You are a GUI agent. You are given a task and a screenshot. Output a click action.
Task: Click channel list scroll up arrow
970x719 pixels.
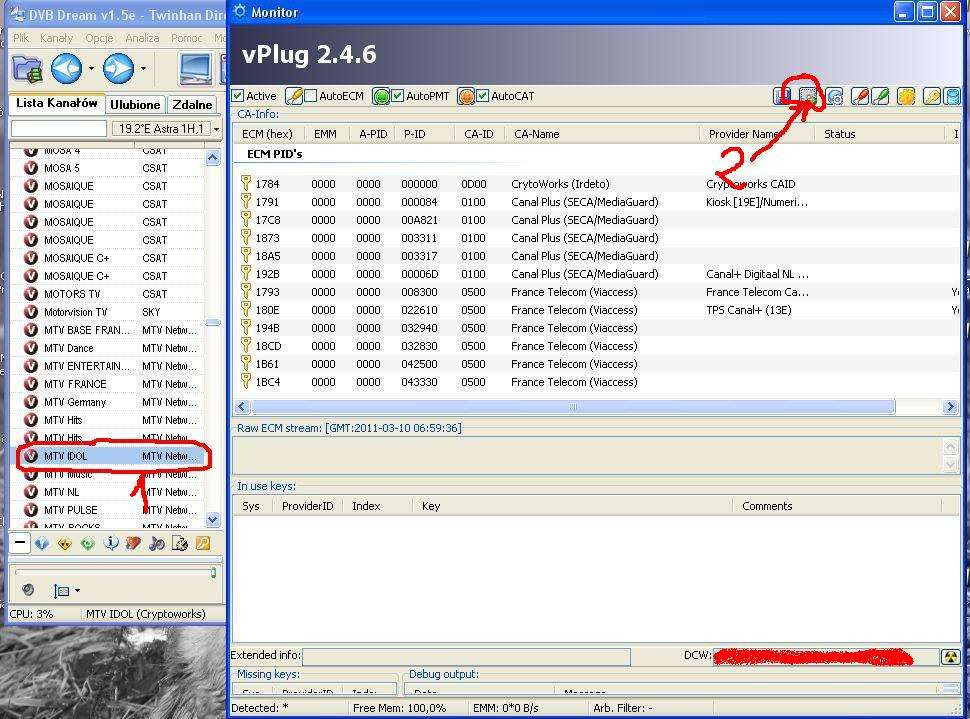213,158
